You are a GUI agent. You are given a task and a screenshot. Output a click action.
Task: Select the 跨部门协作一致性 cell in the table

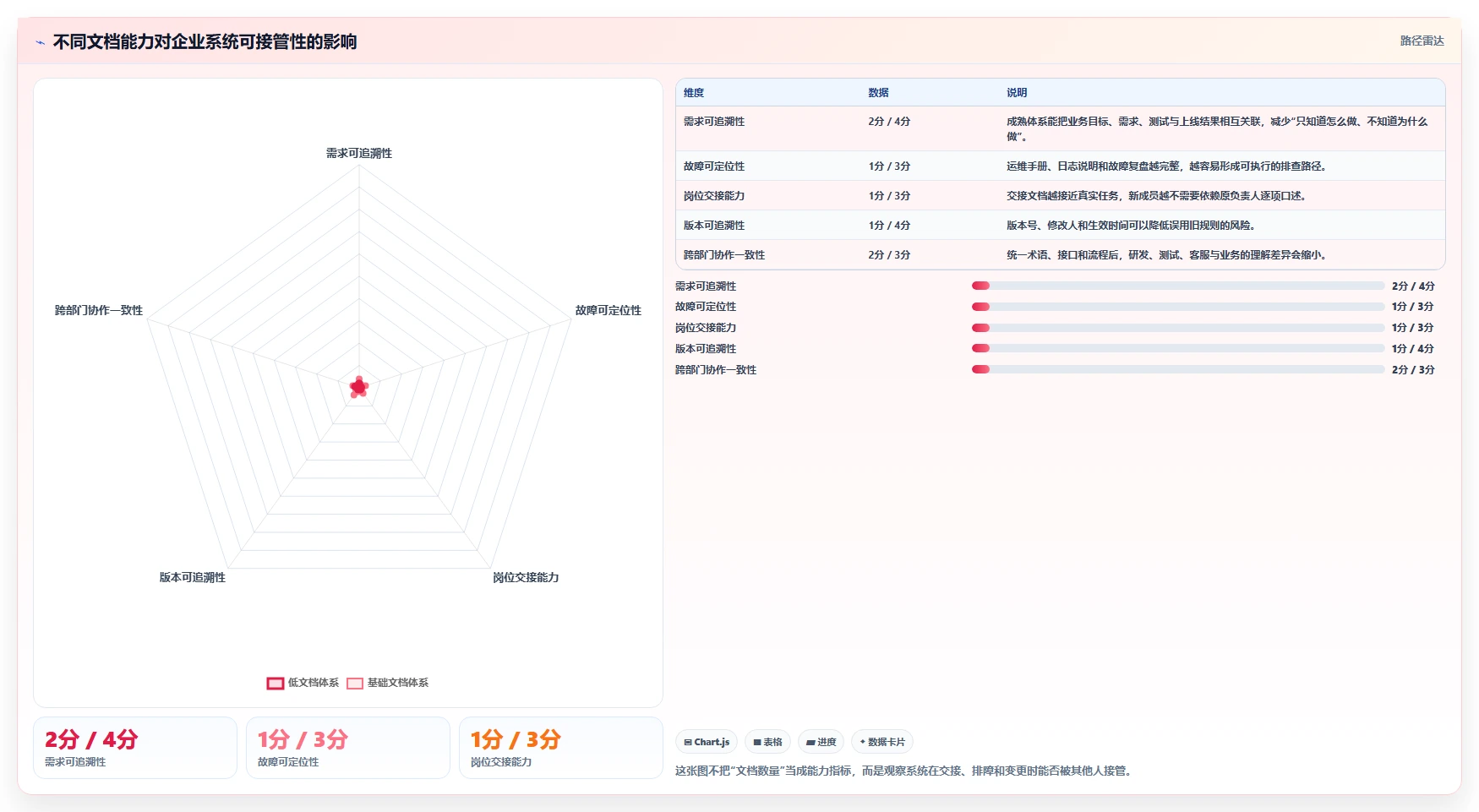point(724,255)
